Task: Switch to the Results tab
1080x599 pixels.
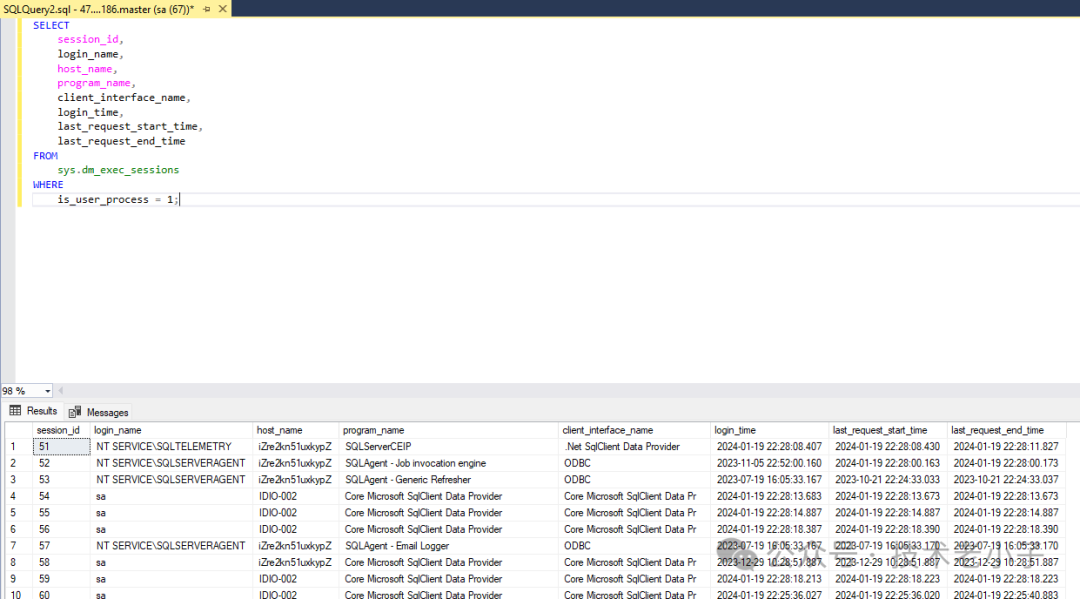Action: [x=34, y=411]
